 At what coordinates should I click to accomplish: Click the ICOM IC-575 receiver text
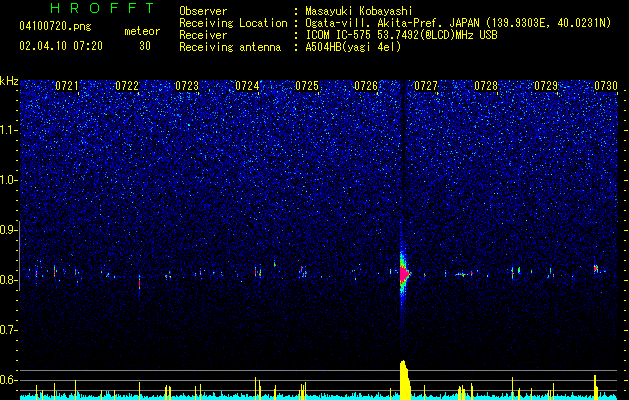401,35
